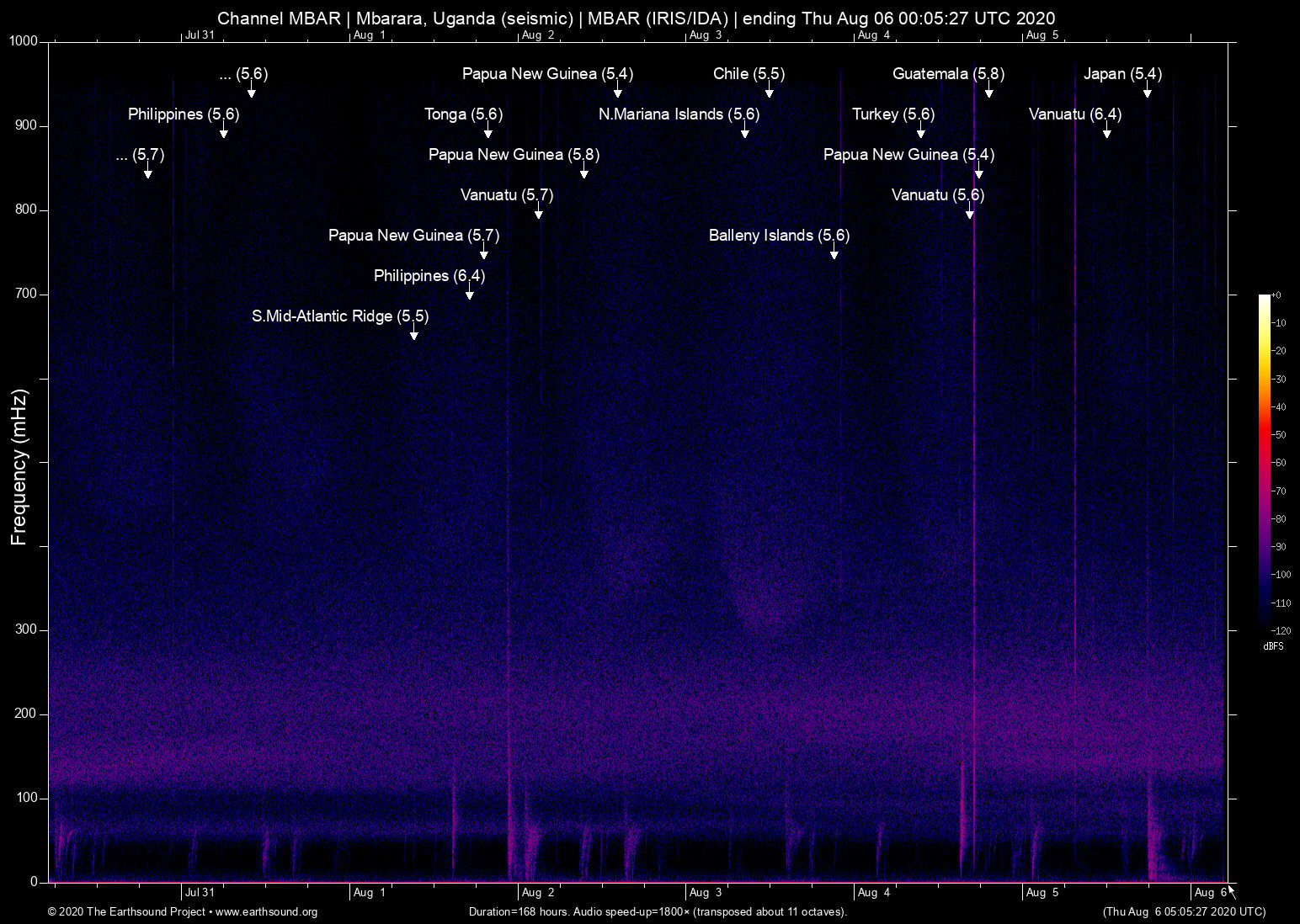Click the Duration=168 hours footer text

pos(658,912)
